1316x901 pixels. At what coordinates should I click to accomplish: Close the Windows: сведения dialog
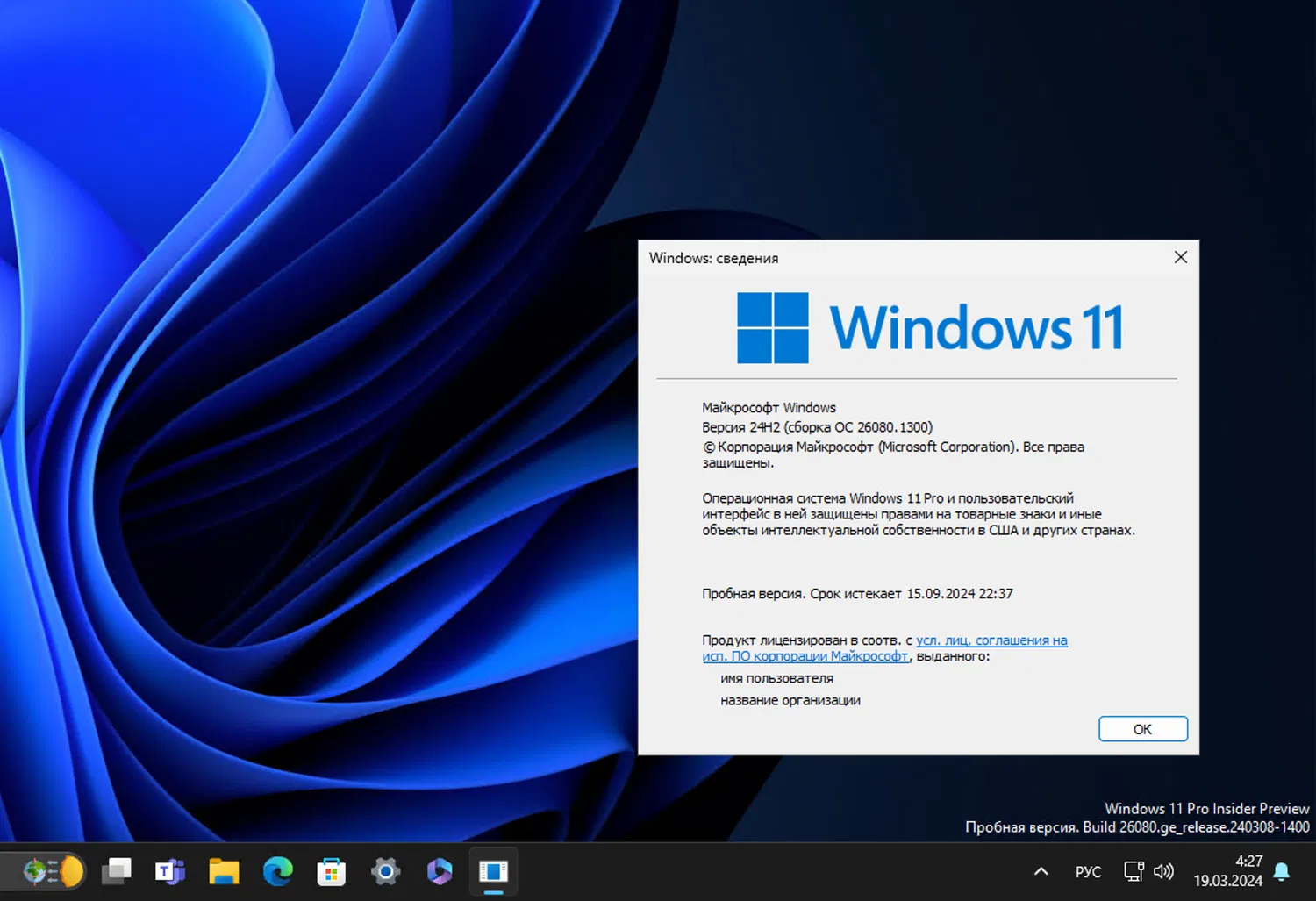[1180, 257]
